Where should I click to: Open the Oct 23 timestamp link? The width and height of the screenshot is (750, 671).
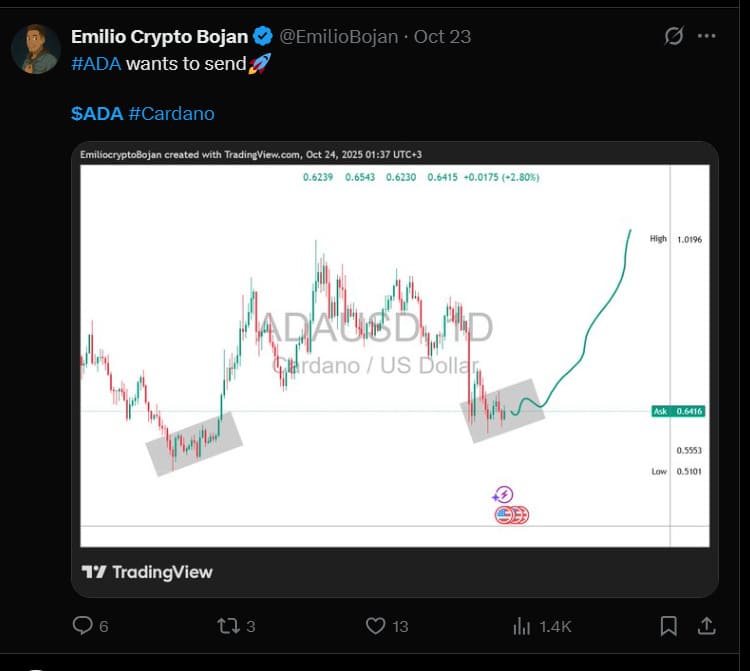click(x=442, y=37)
